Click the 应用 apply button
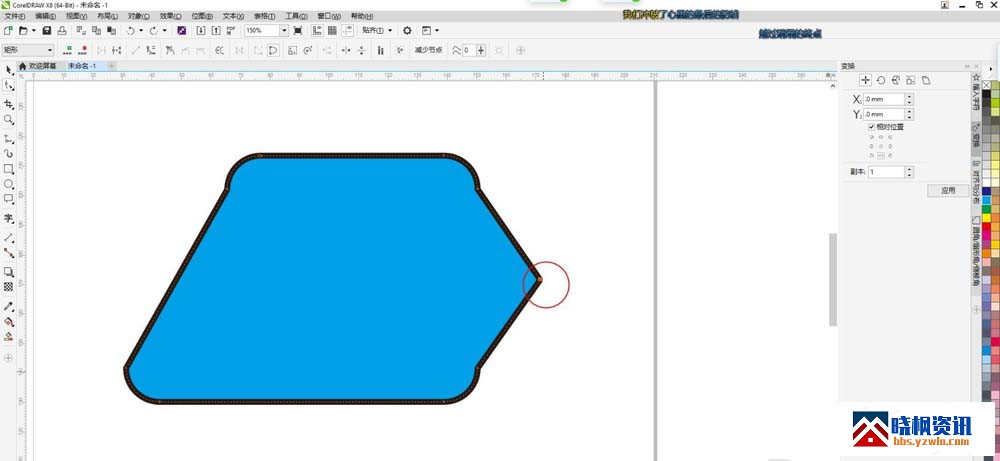1000x461 pixels. coord(948,190)
